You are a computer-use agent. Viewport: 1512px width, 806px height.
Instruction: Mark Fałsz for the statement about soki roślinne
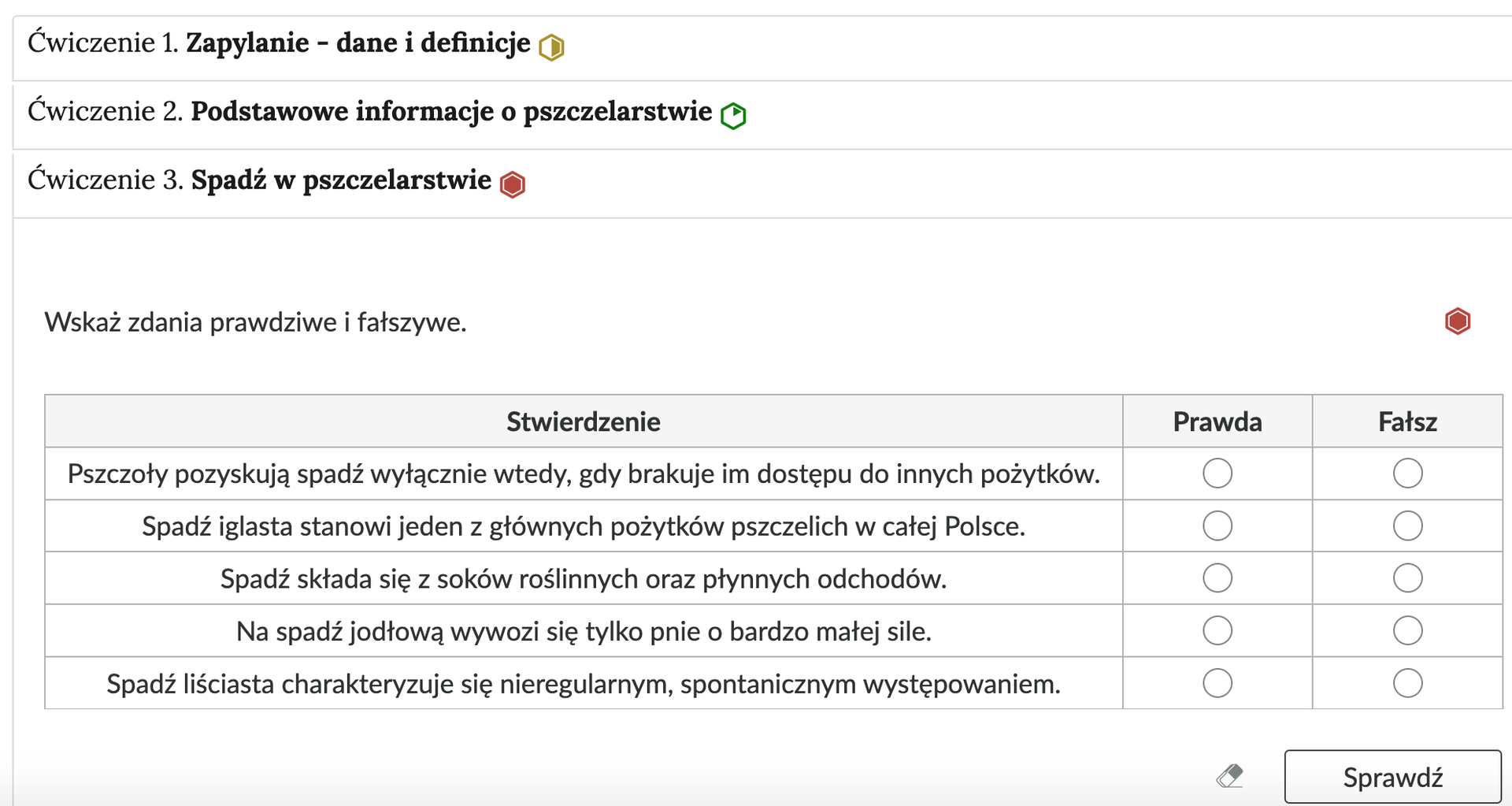tap(1407, 578)
